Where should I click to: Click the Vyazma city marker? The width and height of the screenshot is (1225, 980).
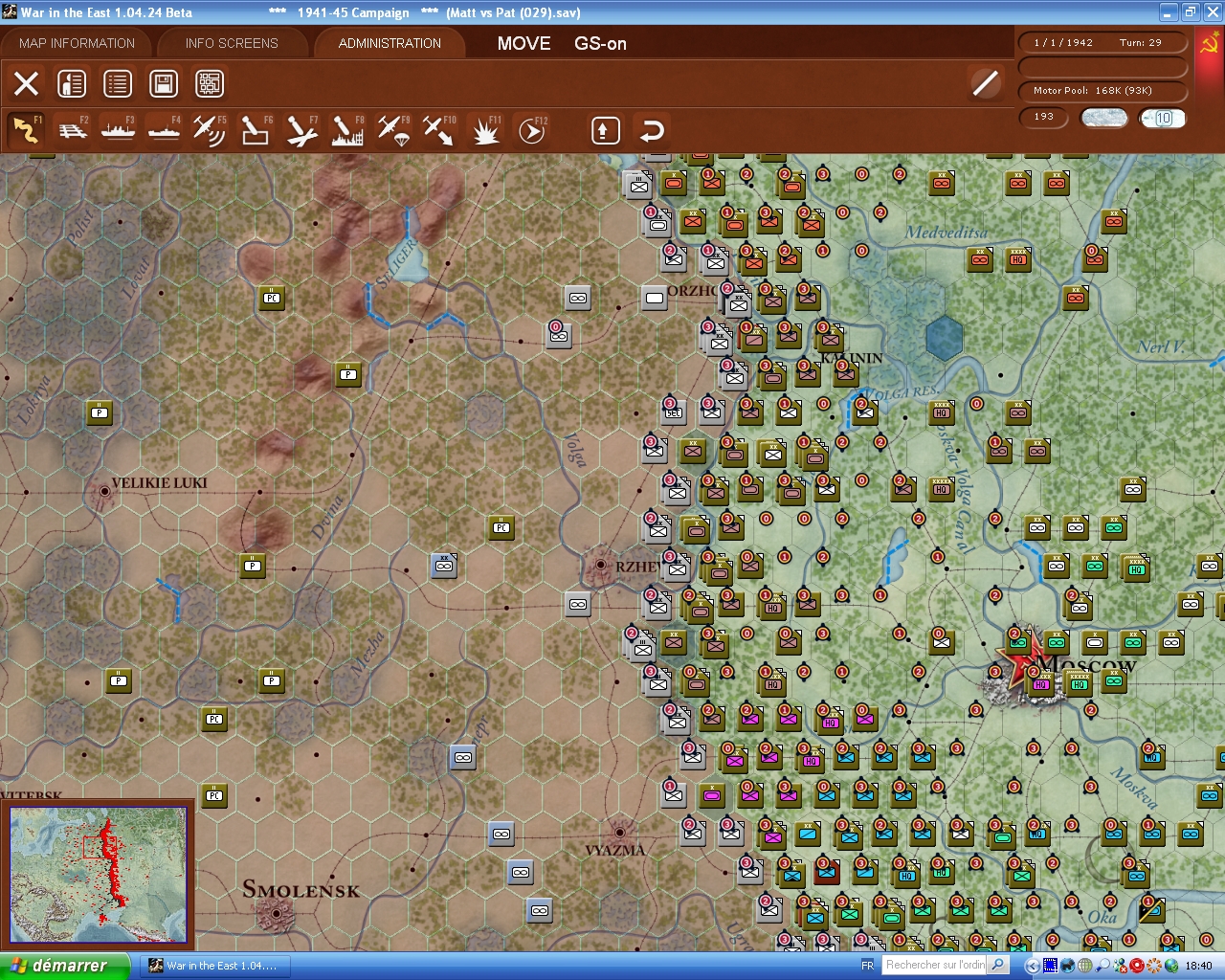point(619,832)
